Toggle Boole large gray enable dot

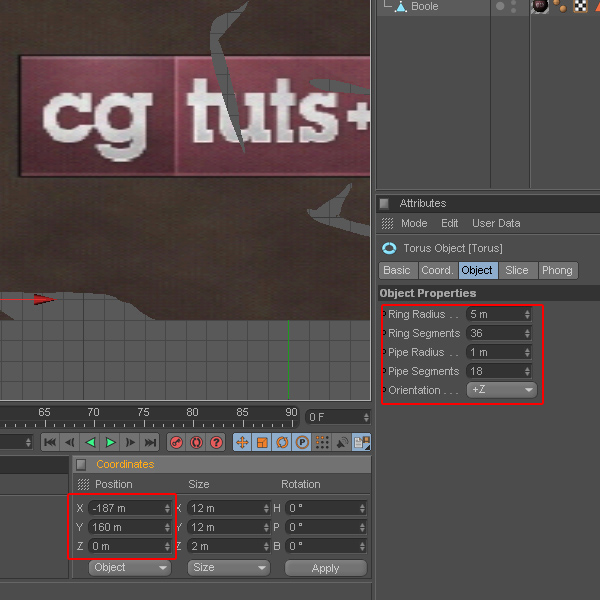(500, 6)
